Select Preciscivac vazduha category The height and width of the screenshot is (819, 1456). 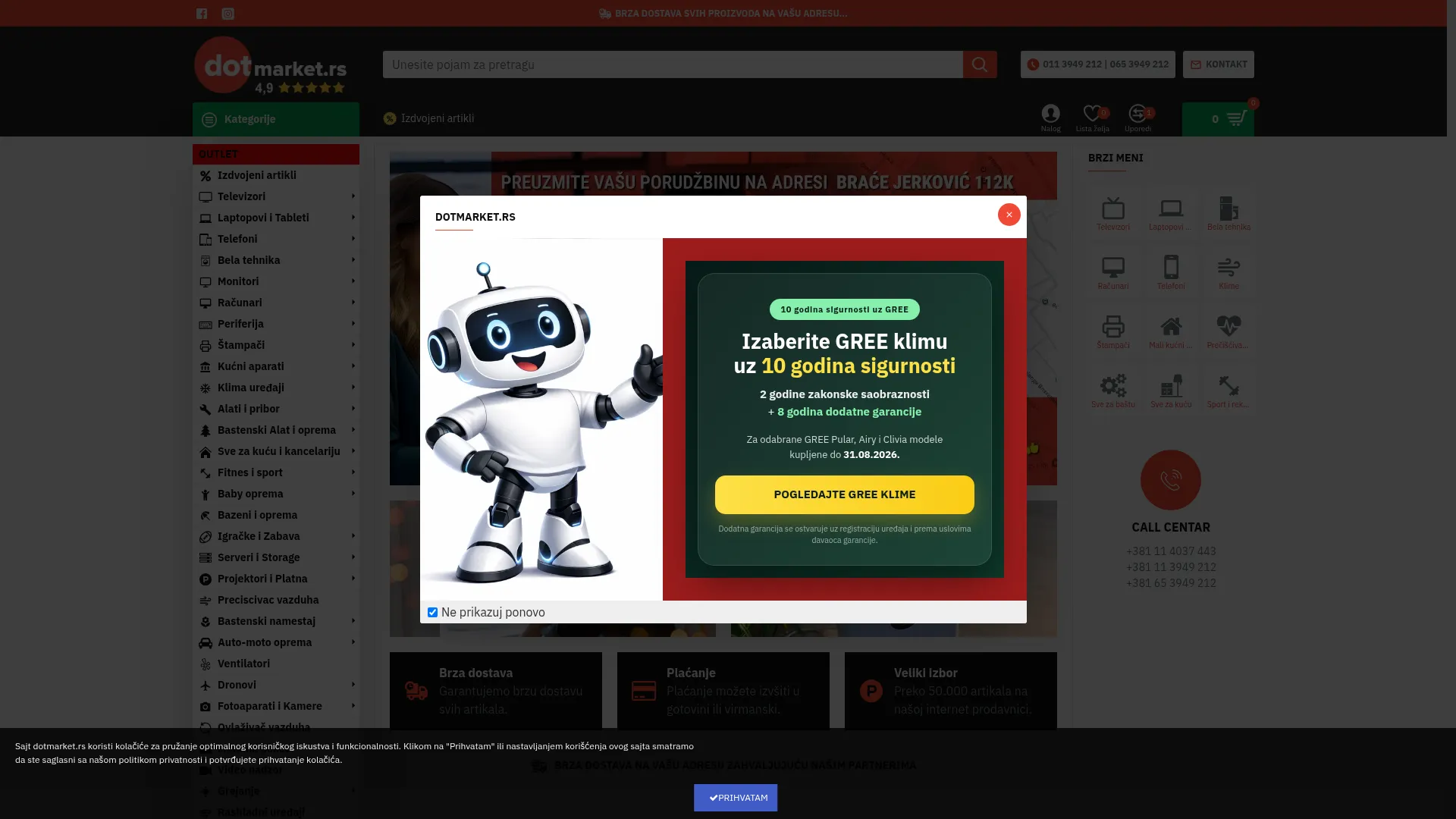(276, 600)
